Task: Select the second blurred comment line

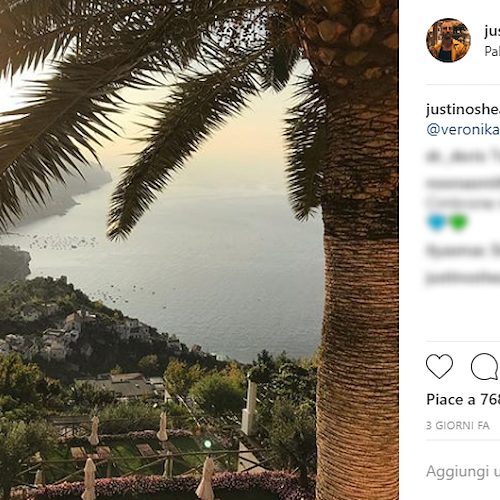Action: pos(463,183)
